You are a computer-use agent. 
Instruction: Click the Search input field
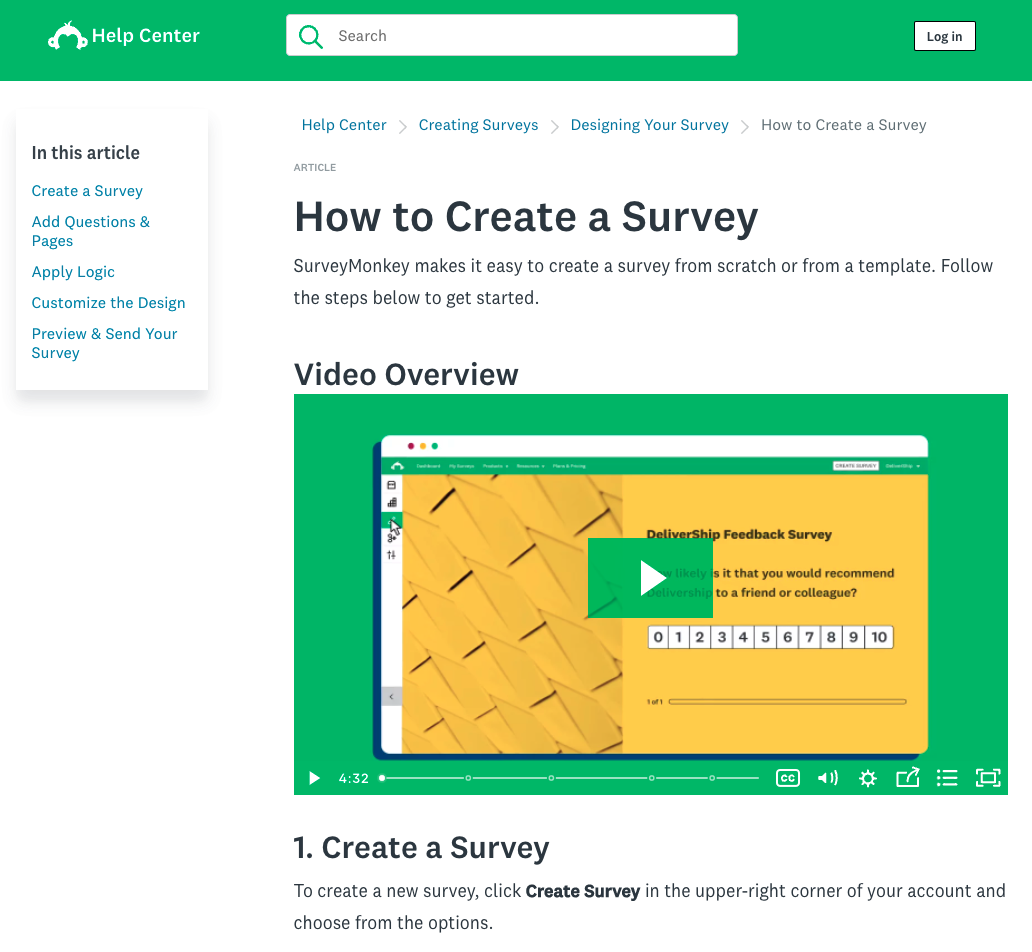[x=511, y=36]
